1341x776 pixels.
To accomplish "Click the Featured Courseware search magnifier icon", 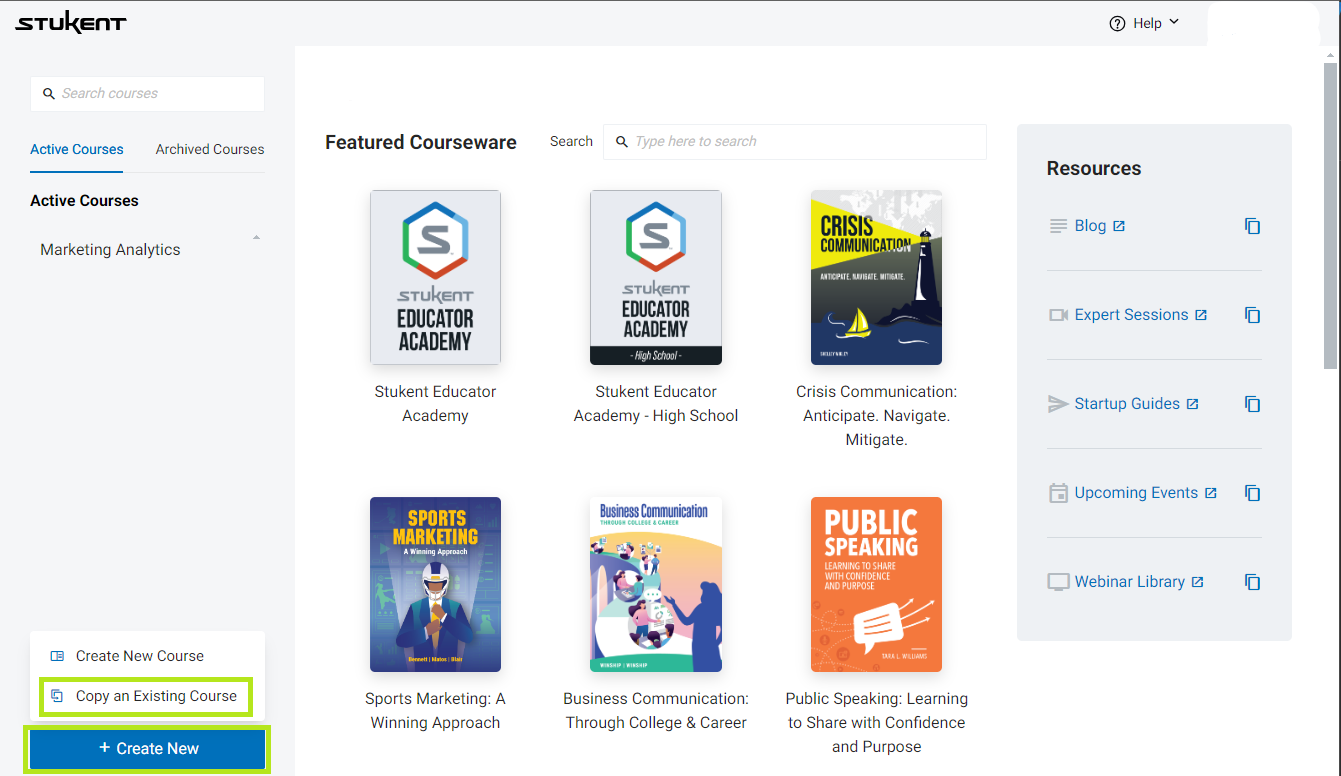I will 622,142.
